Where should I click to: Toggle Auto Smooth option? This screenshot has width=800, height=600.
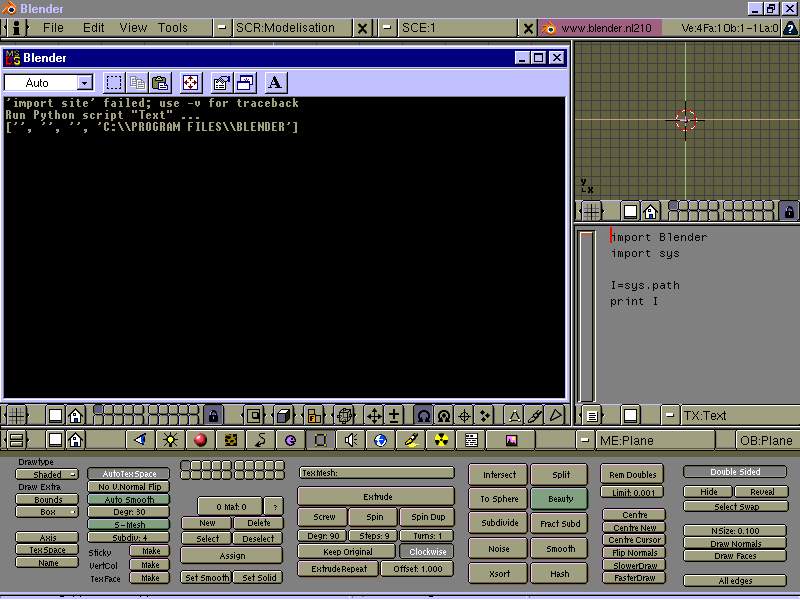coord(129,499)
